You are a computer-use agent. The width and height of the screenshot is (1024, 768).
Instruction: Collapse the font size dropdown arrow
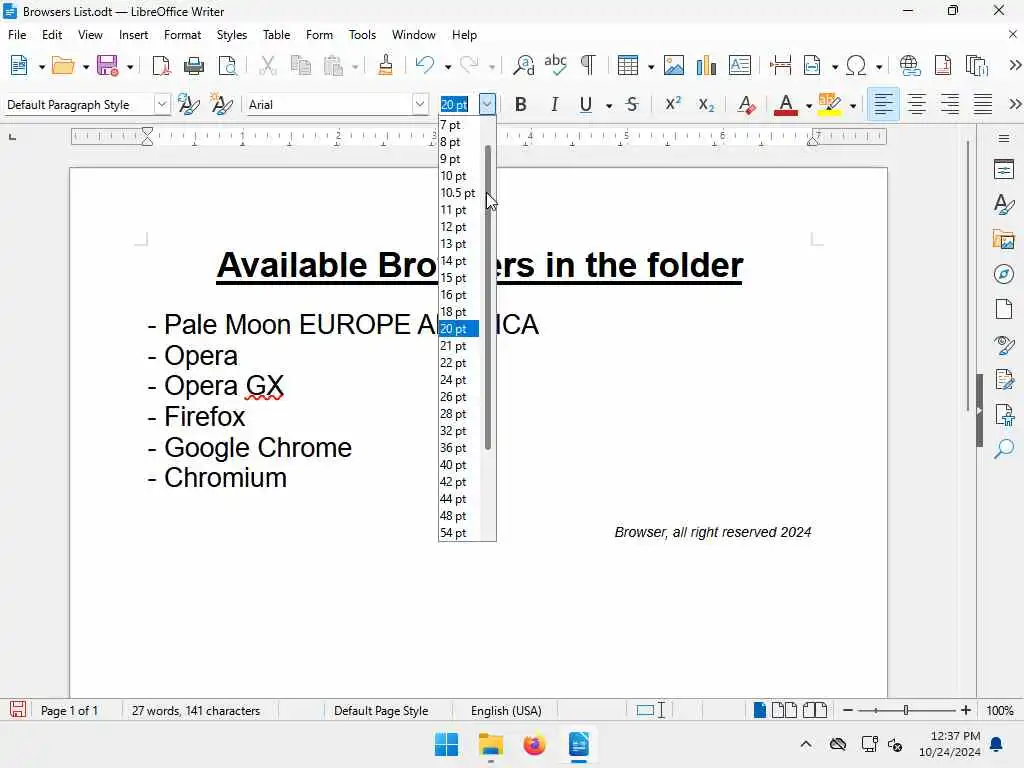pos(487,104)
